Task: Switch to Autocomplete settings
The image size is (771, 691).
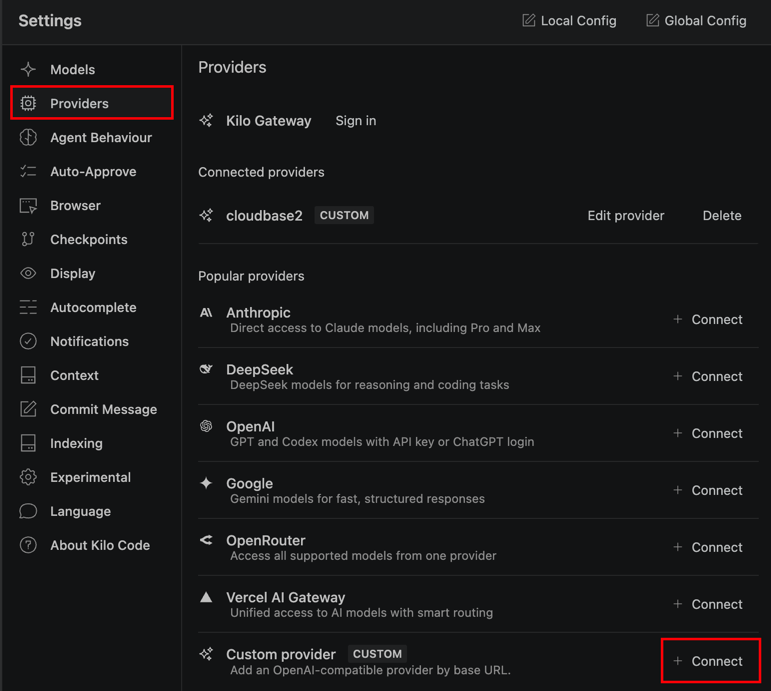Action: (92, 307)
